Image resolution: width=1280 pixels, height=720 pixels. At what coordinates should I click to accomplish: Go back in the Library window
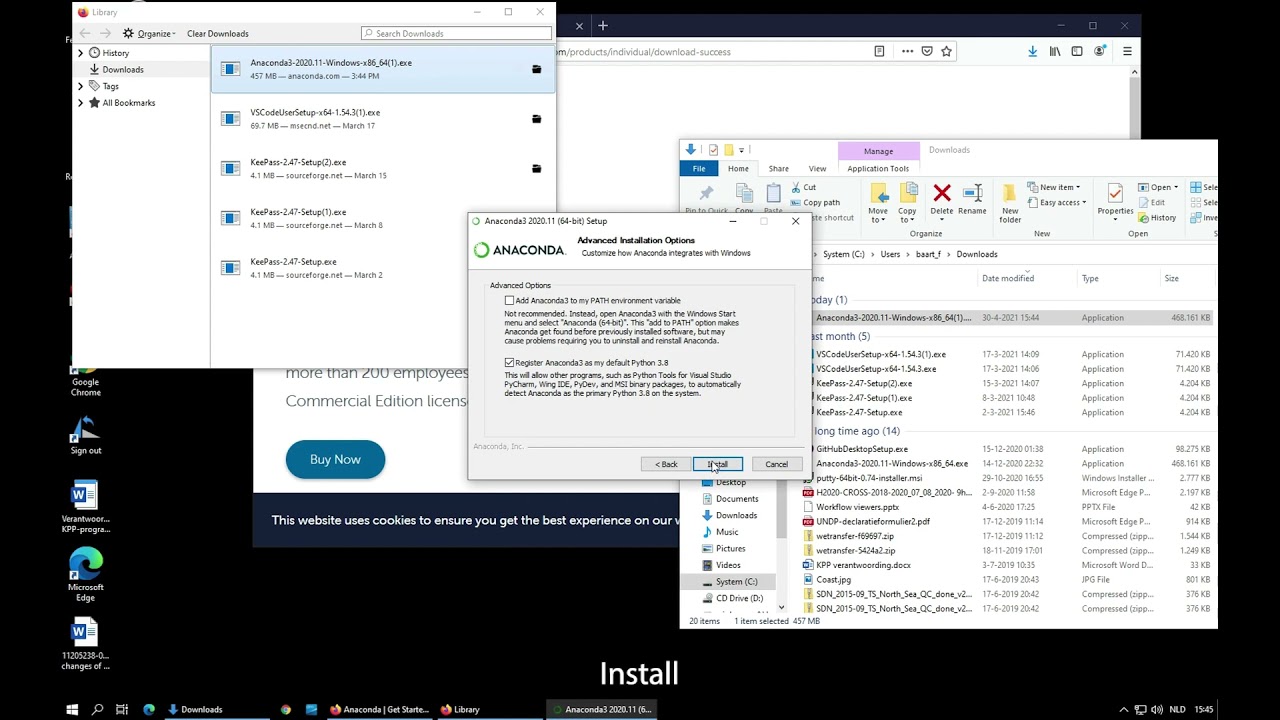tap(85, 33)
